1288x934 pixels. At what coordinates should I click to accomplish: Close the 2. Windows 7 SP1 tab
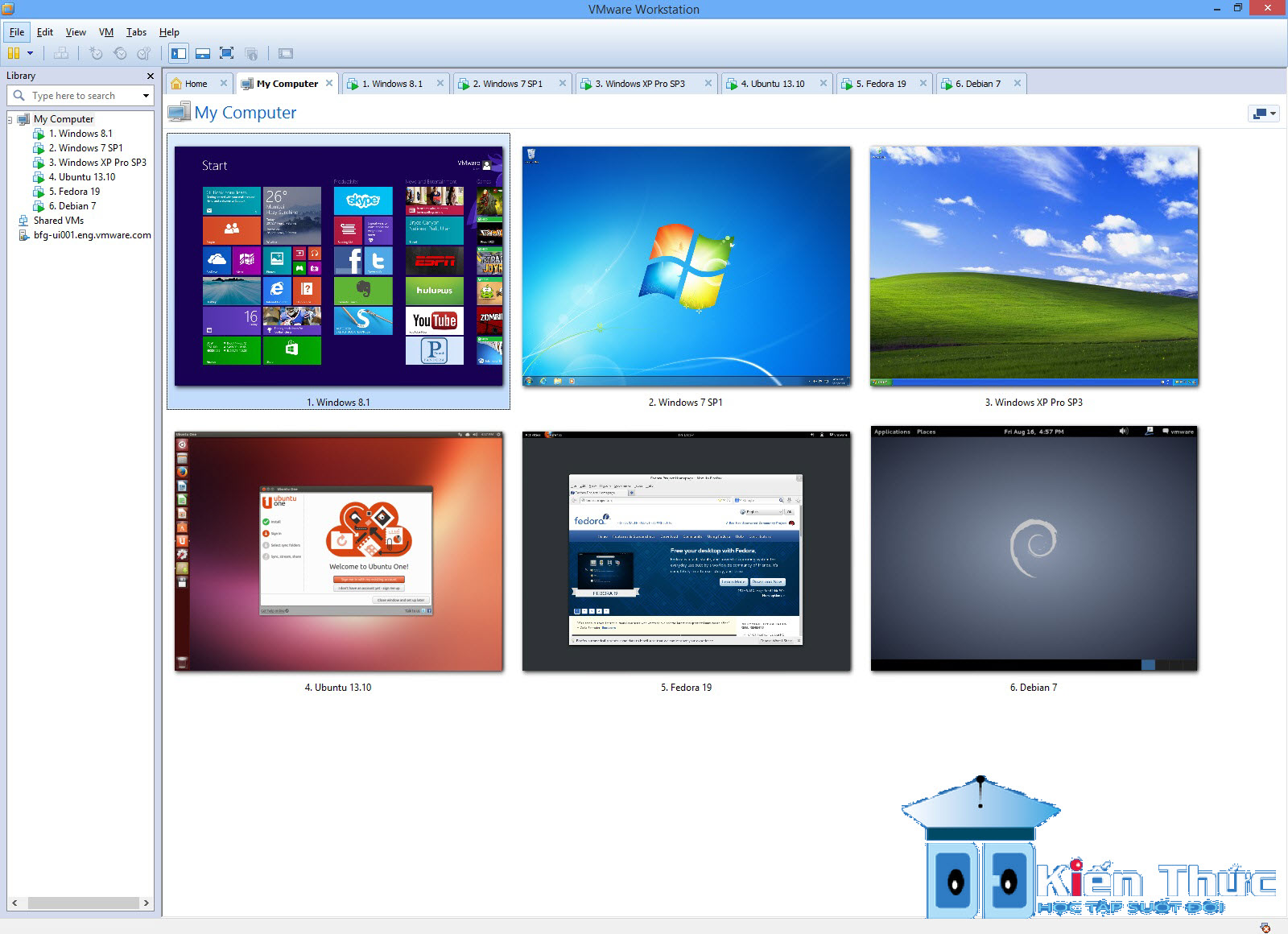pos(563,83)
